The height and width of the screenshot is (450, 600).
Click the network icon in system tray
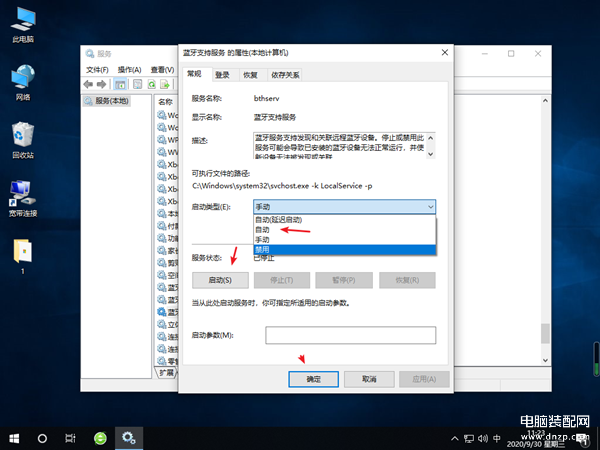tap(469, 439)
